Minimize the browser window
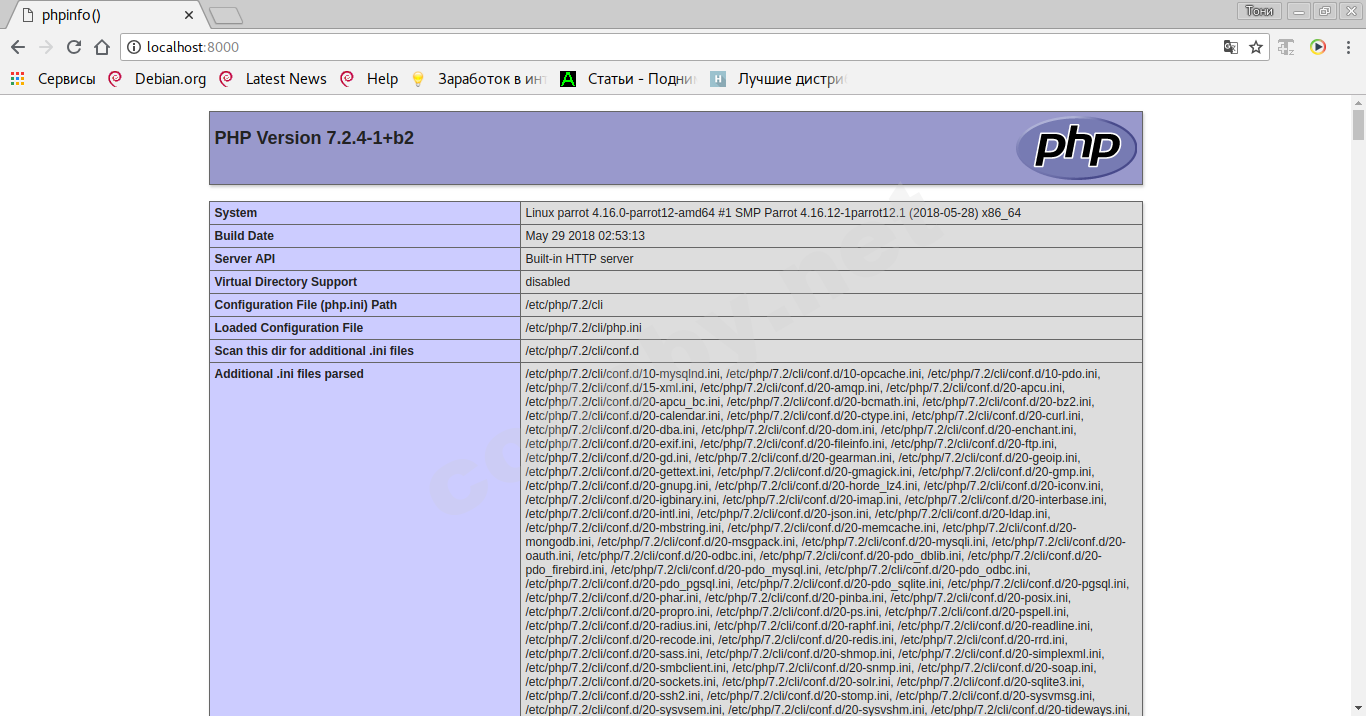The width and height of the screenshot is (1366, 716). click(1300, 11)
